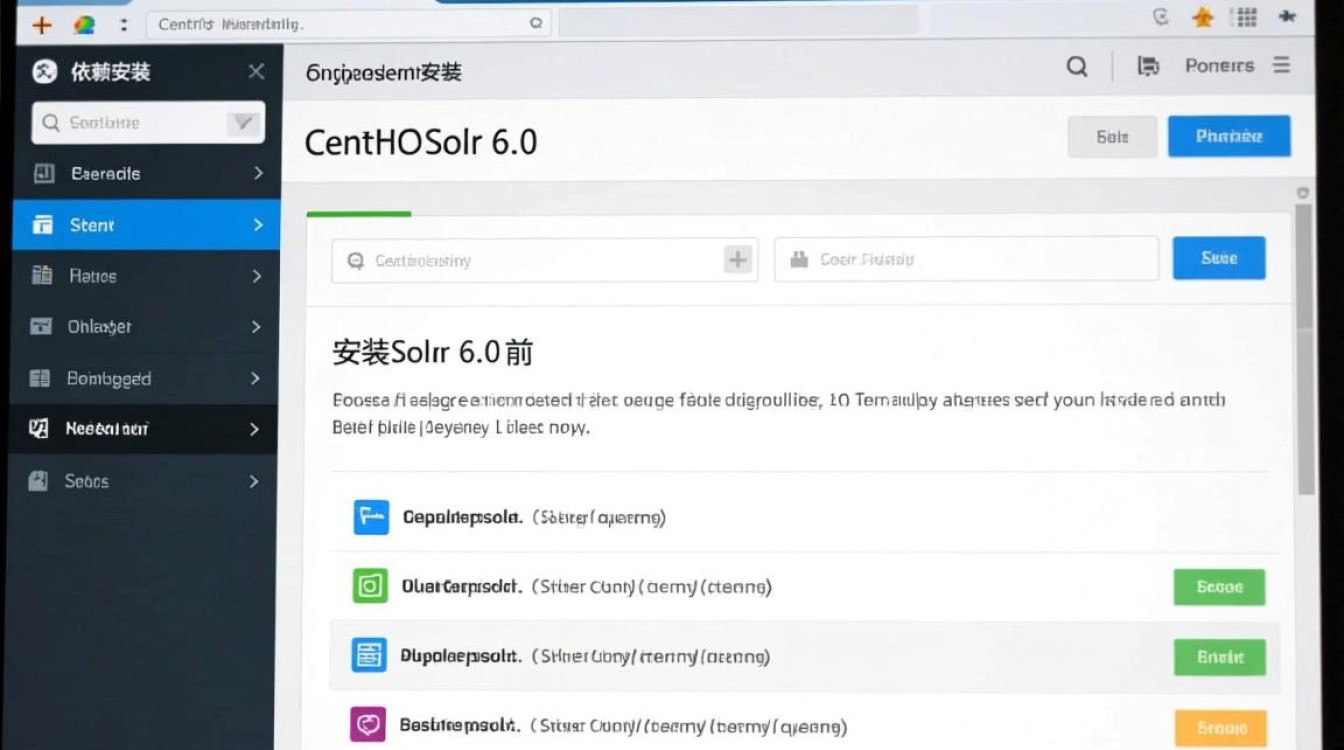
Task: Click the green progress bar above the search fields
Action: (x=358, y=212)
